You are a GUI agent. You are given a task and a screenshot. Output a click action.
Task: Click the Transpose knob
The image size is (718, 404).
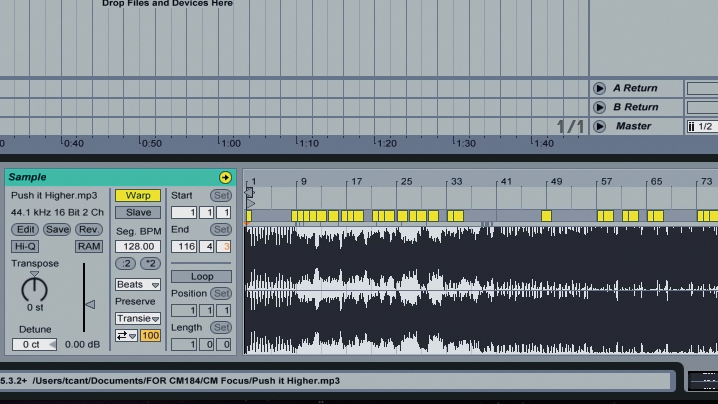(x=34, y=289)
